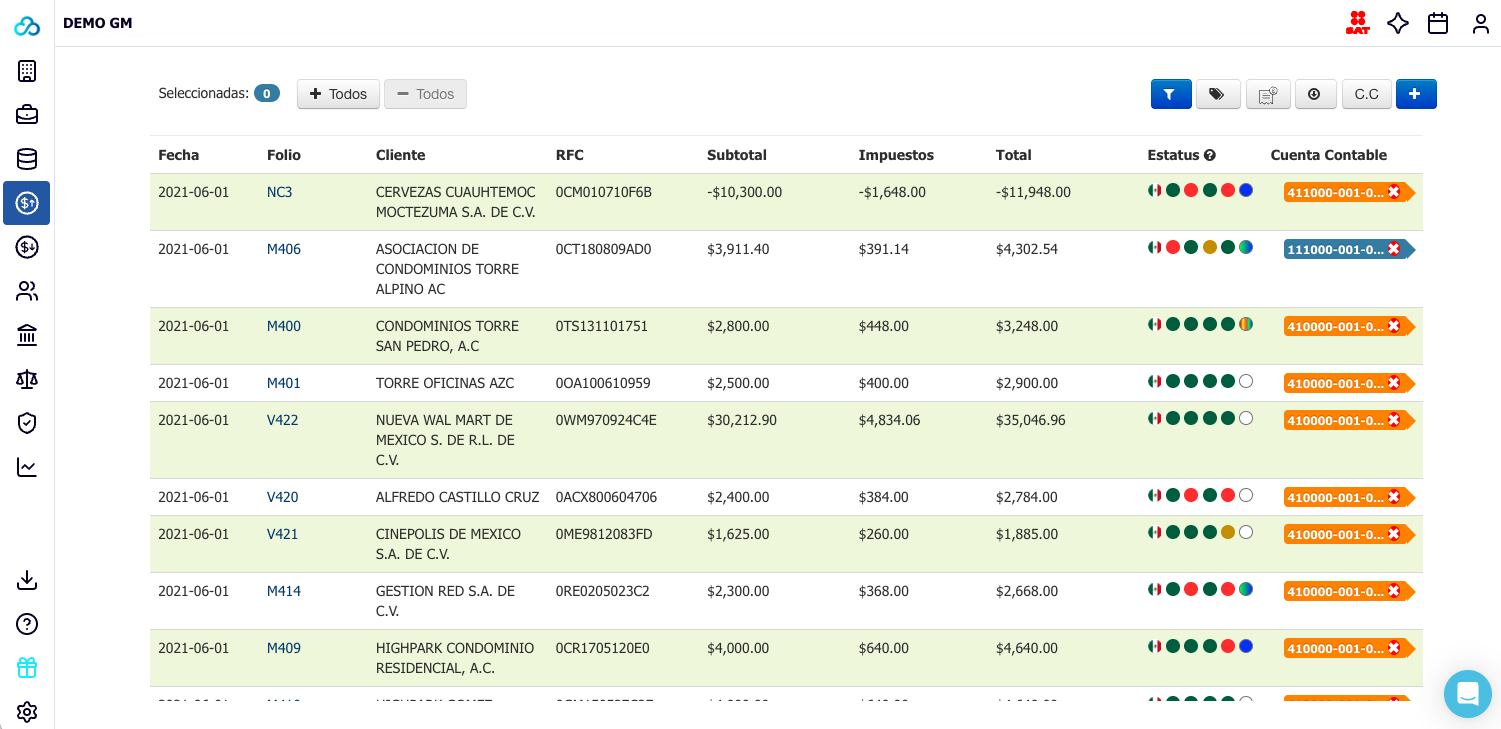Click the download tray sidebar icon
The height and width of the screenshot is (729, 1501).
tap(27, 580)
